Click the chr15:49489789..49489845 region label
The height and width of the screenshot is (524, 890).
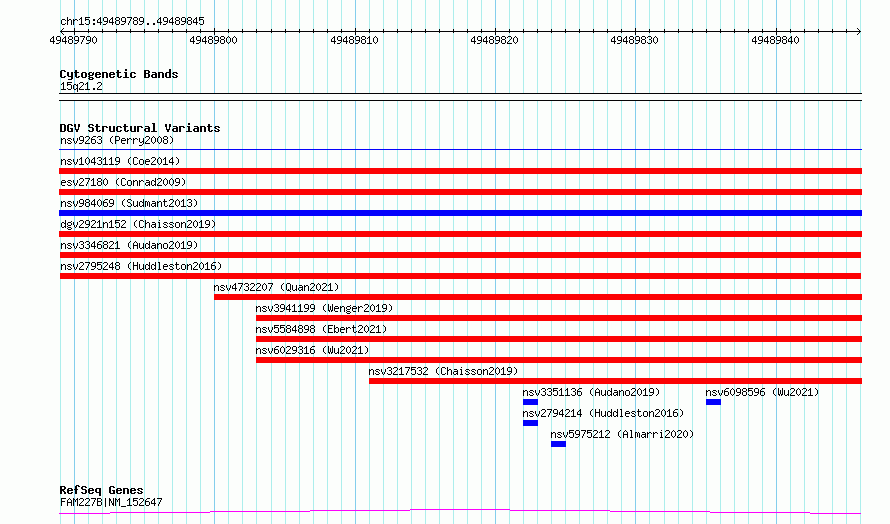(x=132, y=21)
